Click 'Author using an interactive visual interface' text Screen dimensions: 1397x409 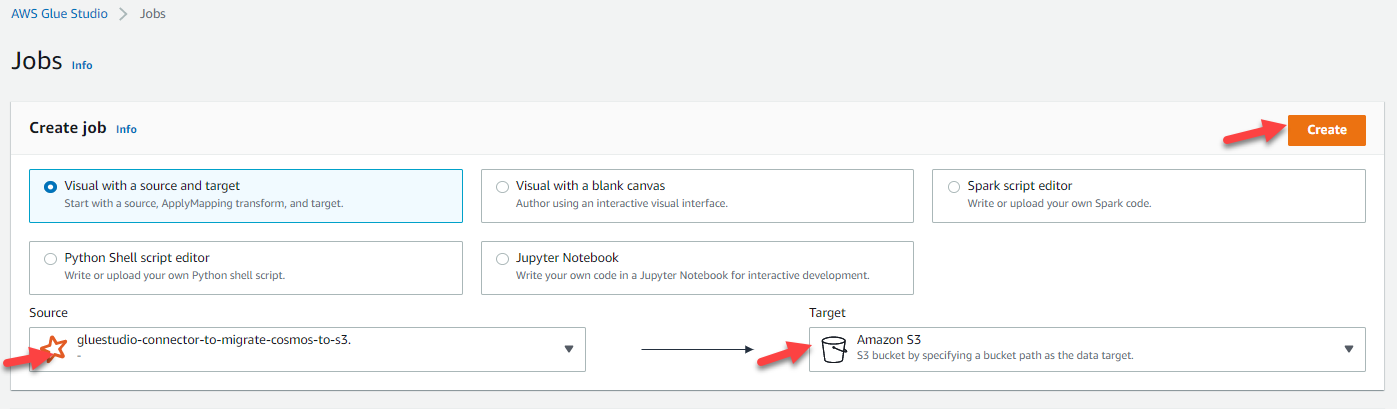pyautogui.click(x=621, y=203)
